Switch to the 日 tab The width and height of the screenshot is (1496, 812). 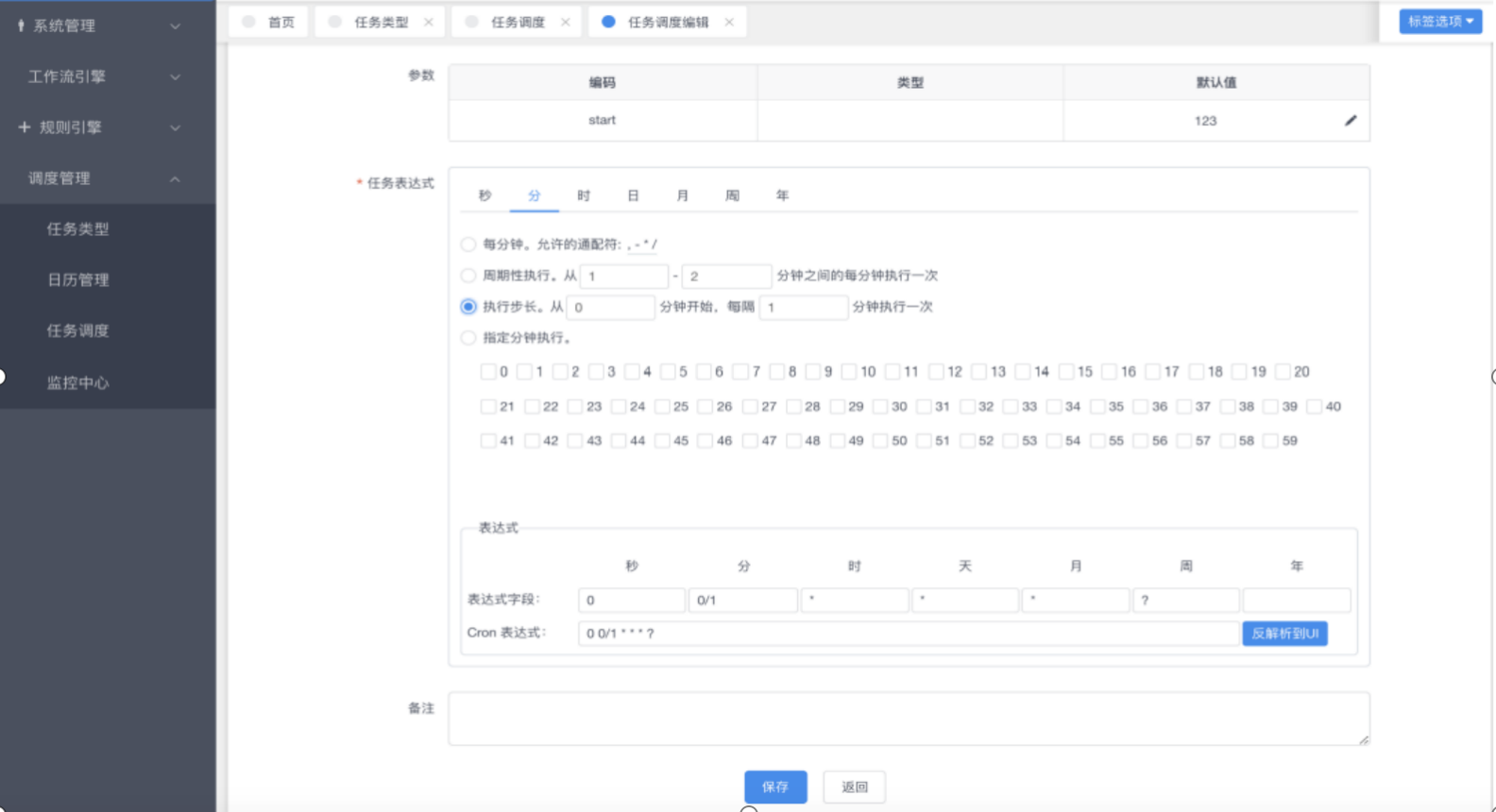pos(633,195)
